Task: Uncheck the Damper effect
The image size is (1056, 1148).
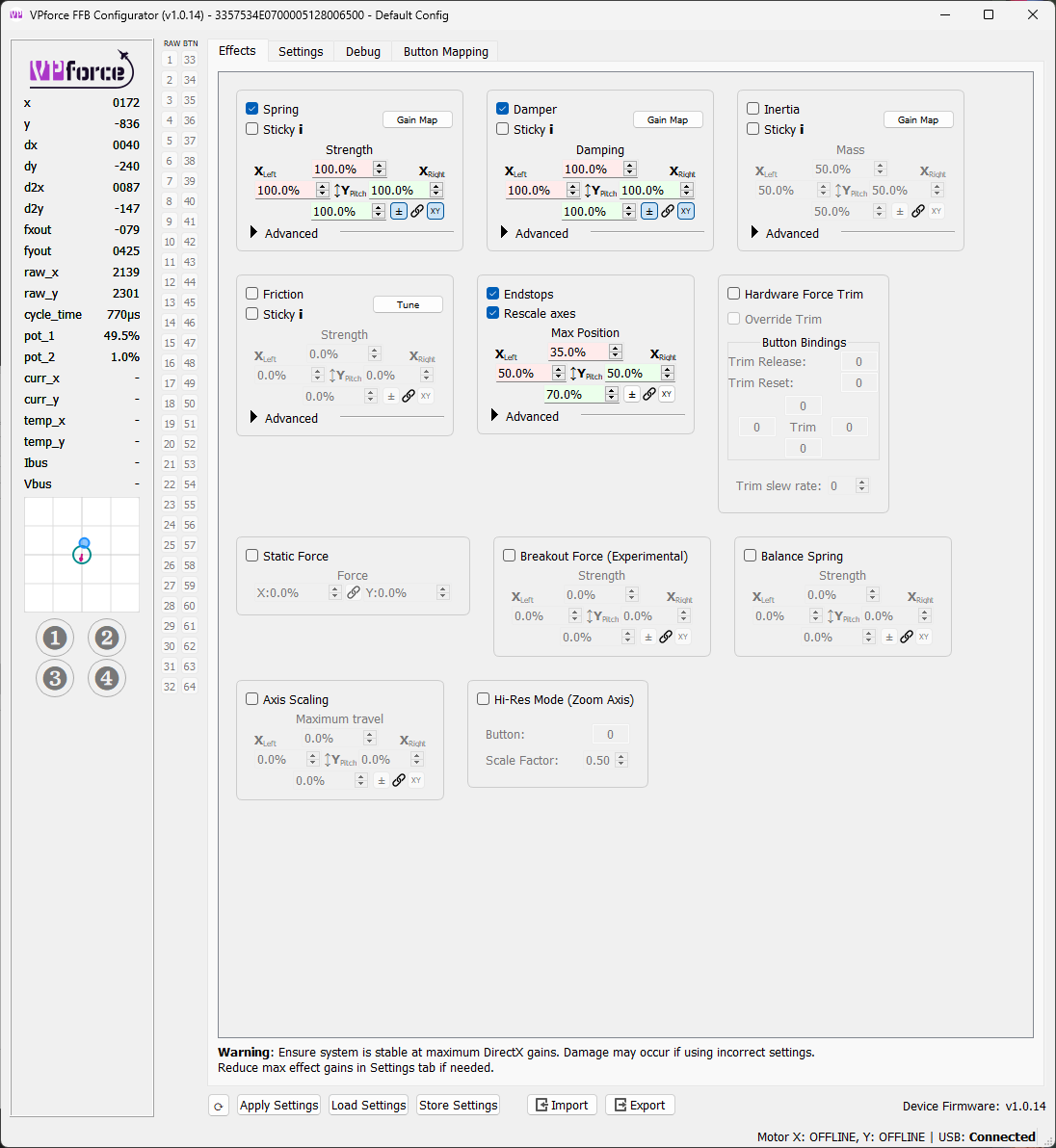Action: tap(502, 109)
